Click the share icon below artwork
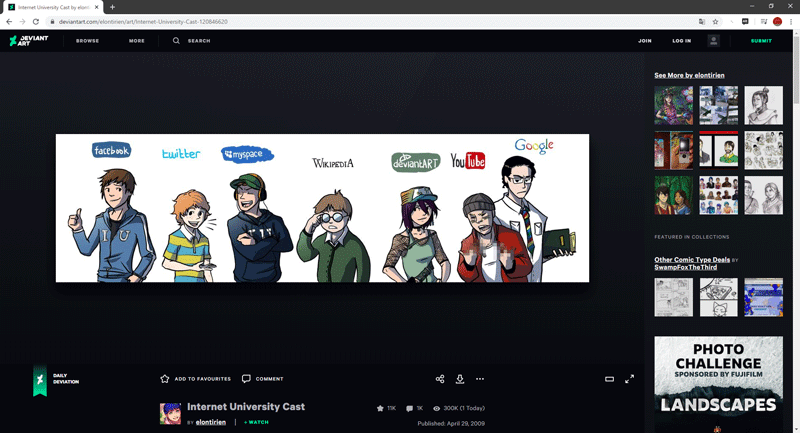 click(440, 379)
